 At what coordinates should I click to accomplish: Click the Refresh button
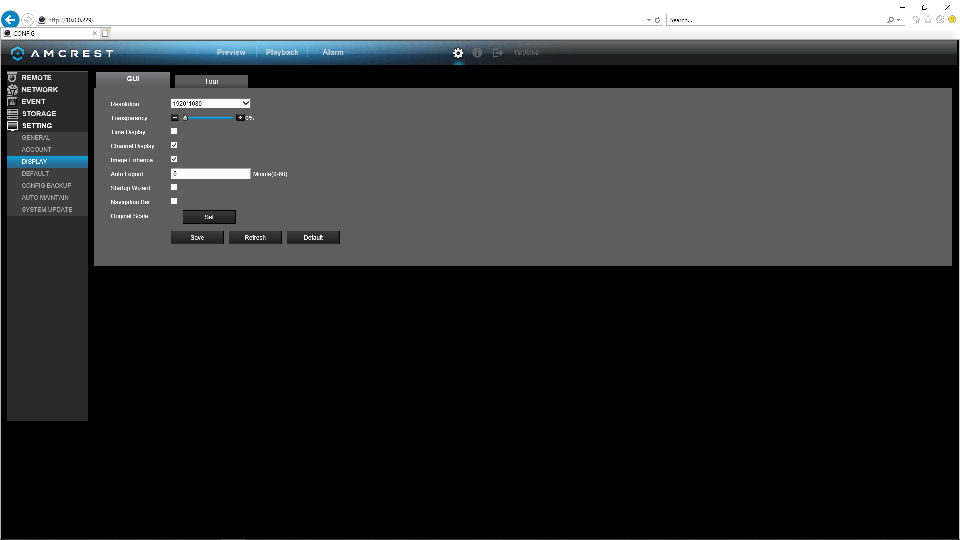point(255,238)
